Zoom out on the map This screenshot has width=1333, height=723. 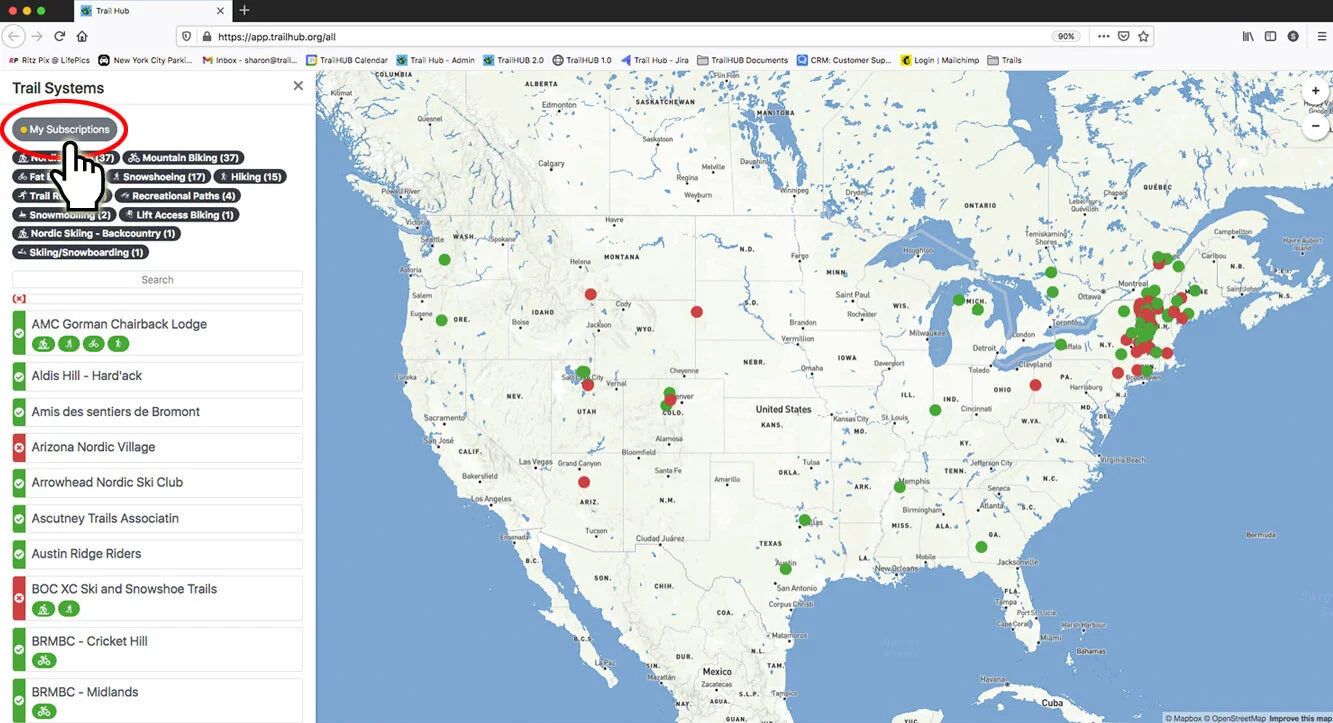pos(1316,127)
